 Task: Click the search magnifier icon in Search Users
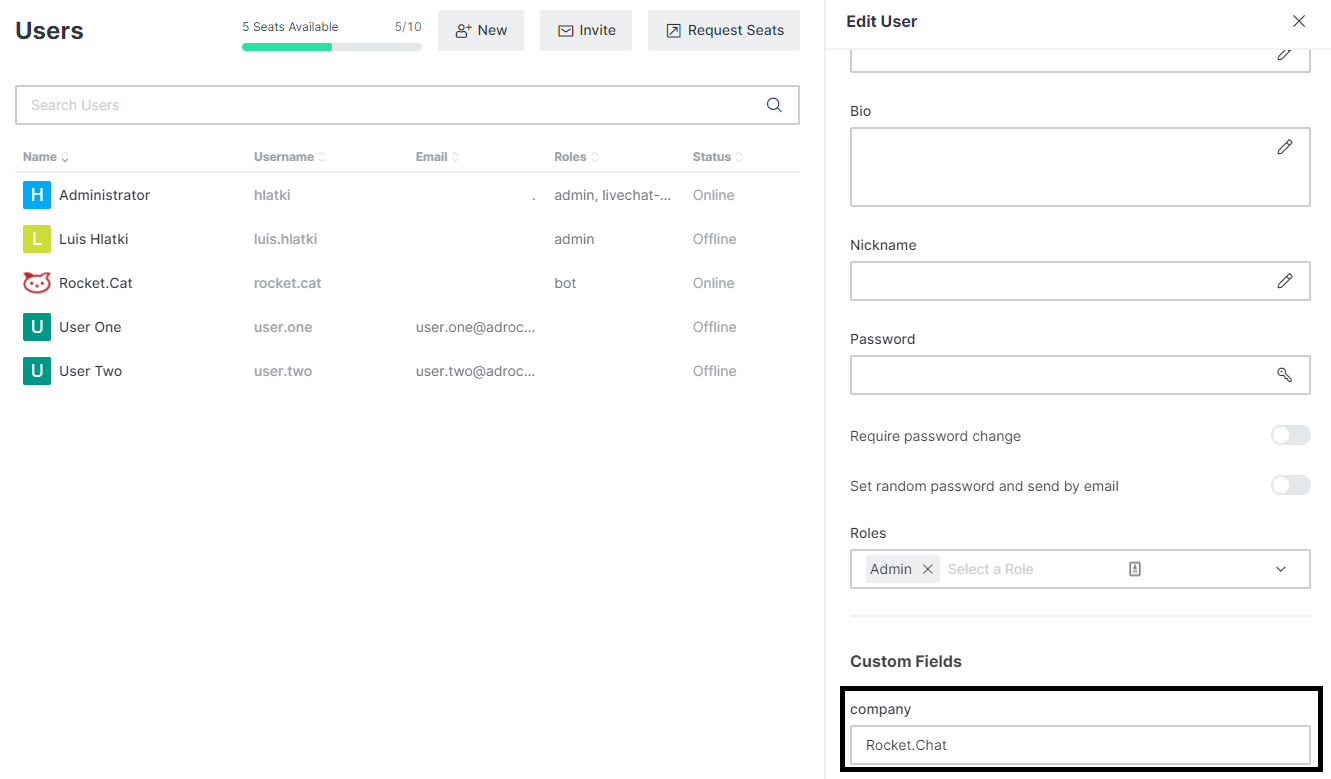pos(773,105)
